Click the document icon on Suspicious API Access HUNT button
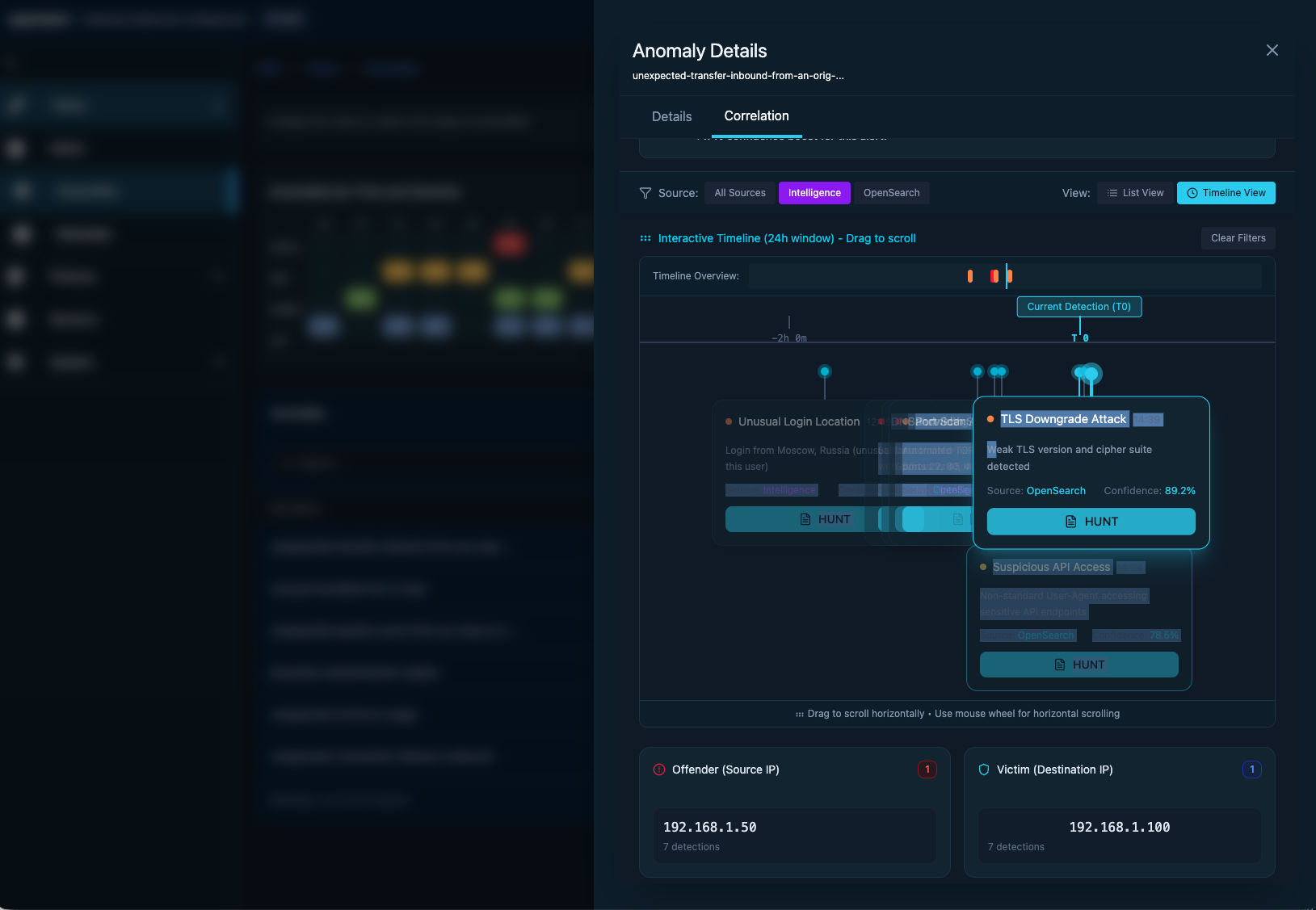This screenshot has height=910, width=1316. [x=1060, y=665]
